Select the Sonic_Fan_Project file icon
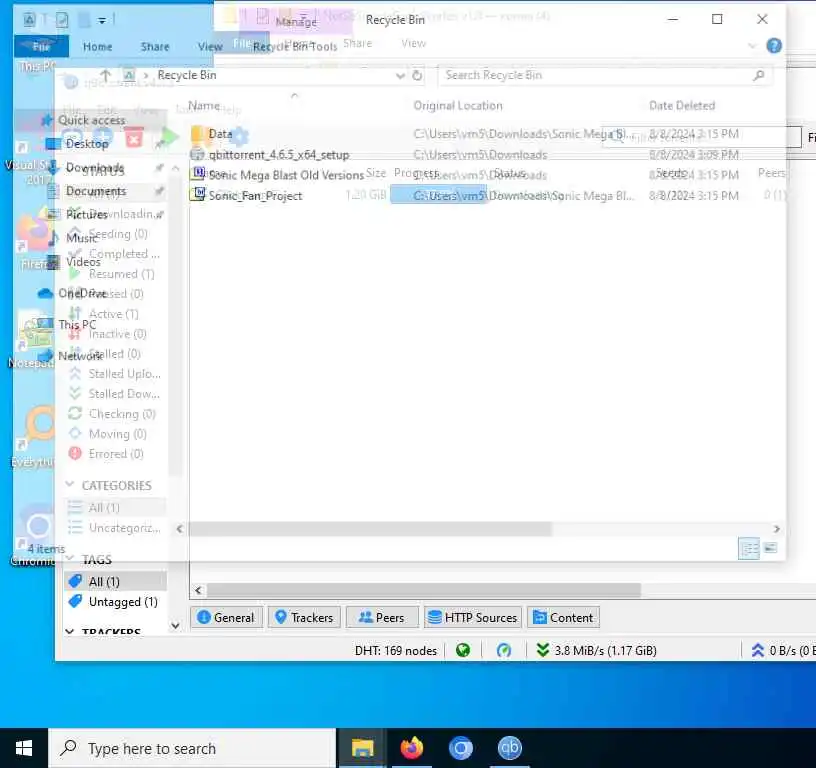 (x=198, y=195)
